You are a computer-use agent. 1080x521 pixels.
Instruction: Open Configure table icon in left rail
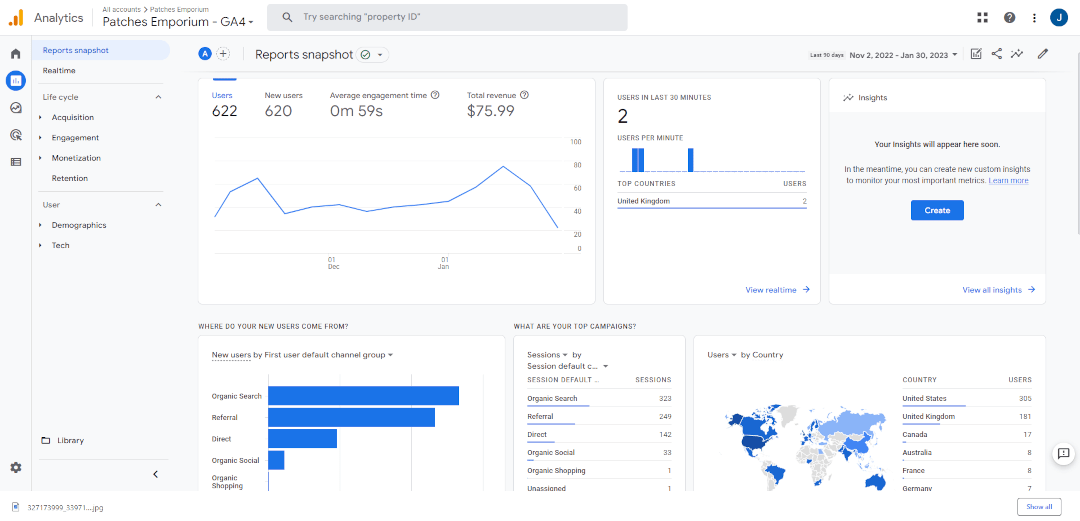(16, 162)
